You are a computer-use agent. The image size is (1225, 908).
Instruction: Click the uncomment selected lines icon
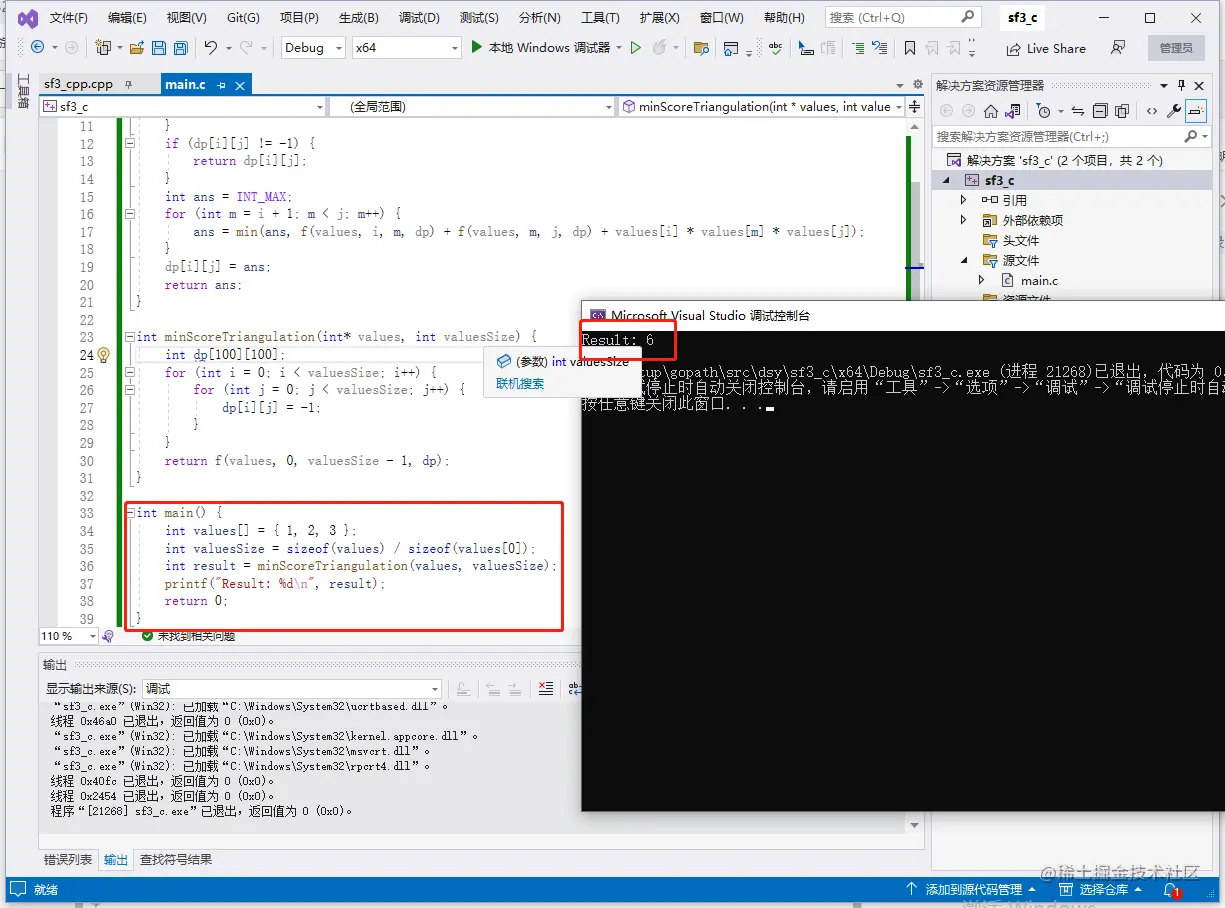[879, 47]
